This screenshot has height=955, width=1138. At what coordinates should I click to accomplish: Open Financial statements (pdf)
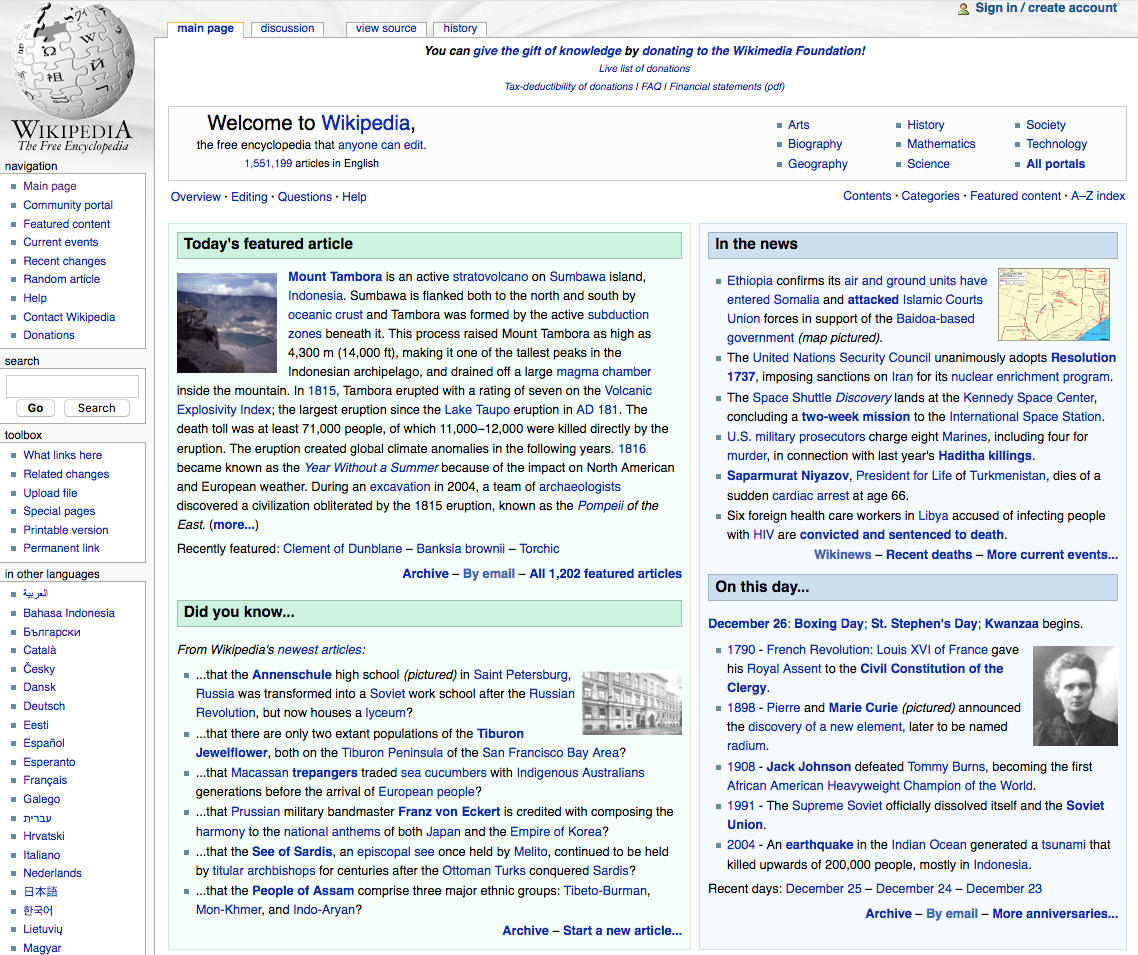coord(726,86)
